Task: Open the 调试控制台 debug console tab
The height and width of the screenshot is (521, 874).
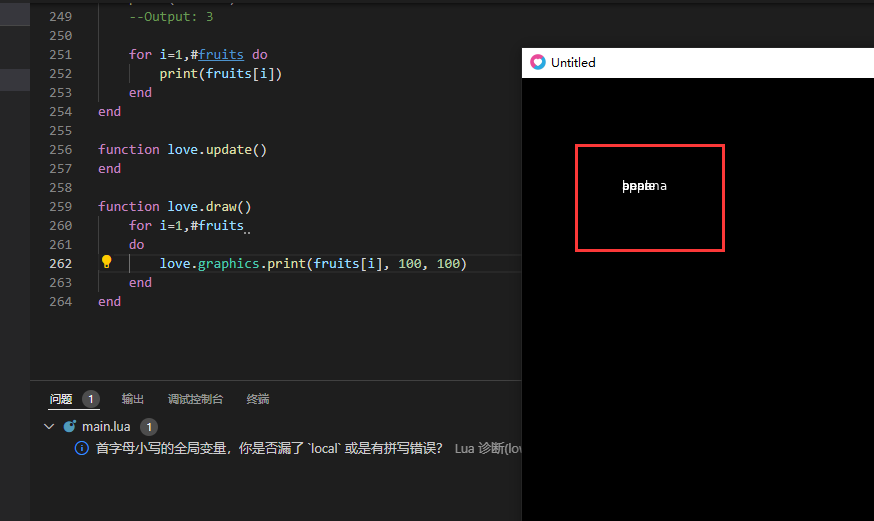Action: click(x=195, y=399)
